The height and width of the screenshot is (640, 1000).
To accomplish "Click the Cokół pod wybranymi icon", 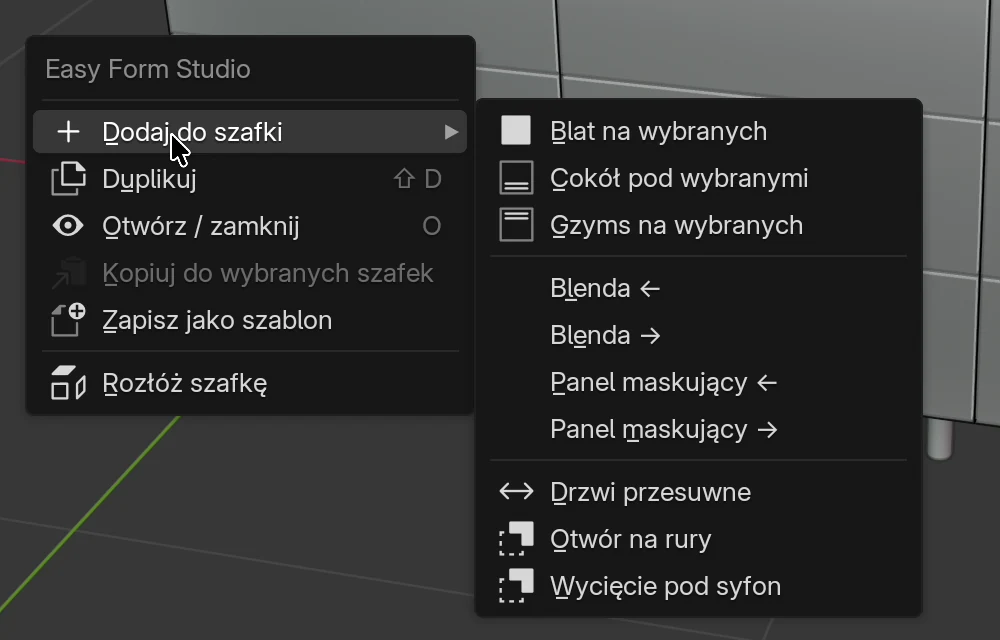I will 516,178.
